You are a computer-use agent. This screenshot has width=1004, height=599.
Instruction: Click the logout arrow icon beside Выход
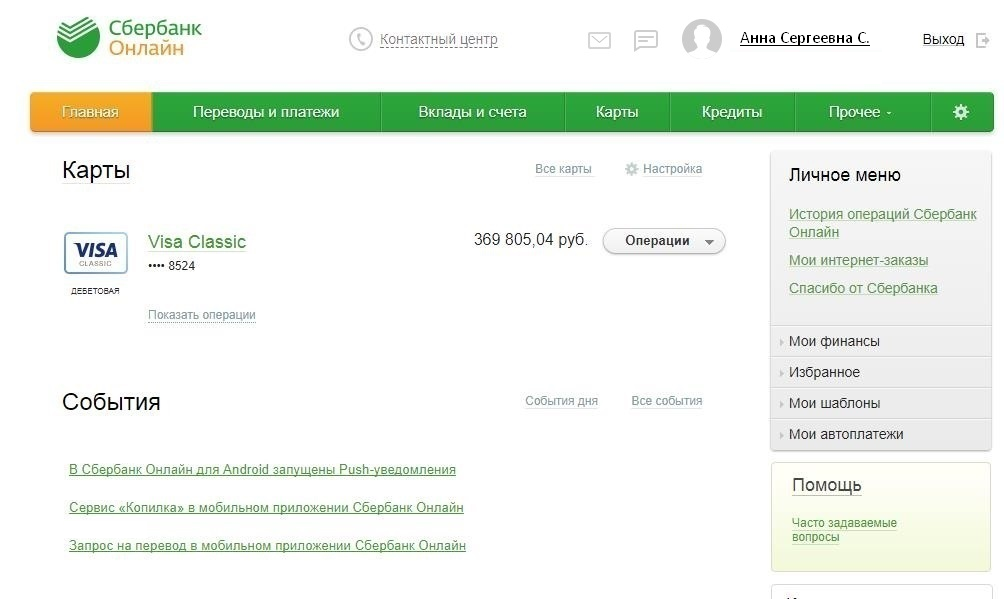click(982, 40)
